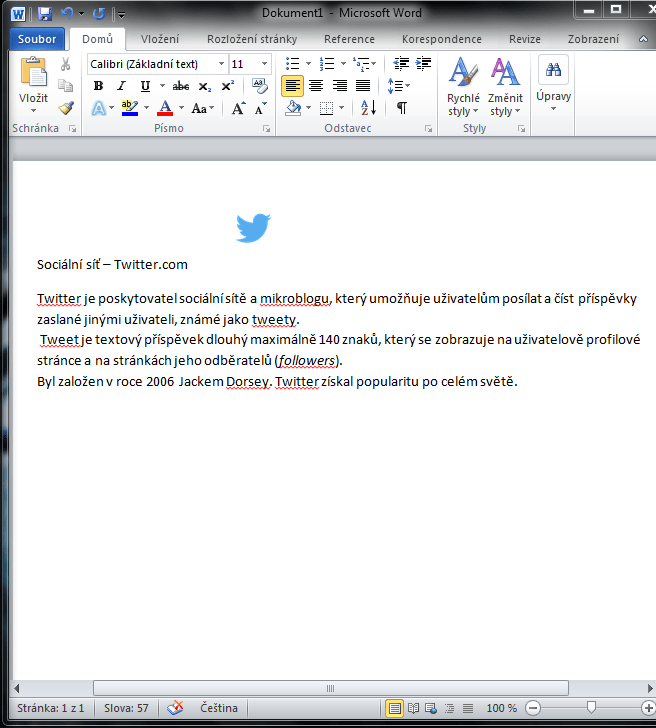This screenshot has height=728, width=656.
Task: Click the horizontal scrollbar thumb
Action: (331, 688)
